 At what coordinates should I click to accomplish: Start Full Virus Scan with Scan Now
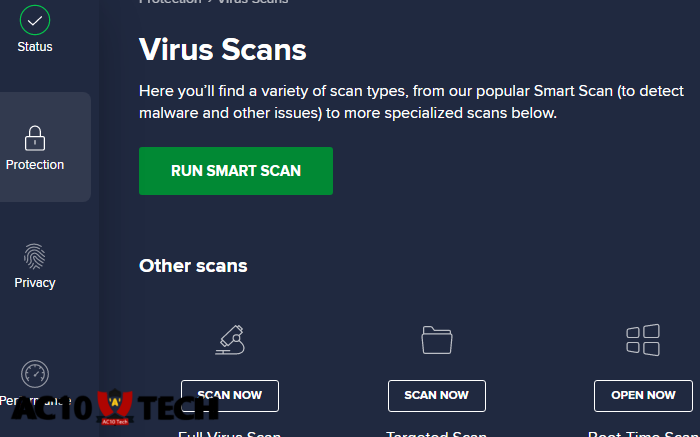click(230, 395)
